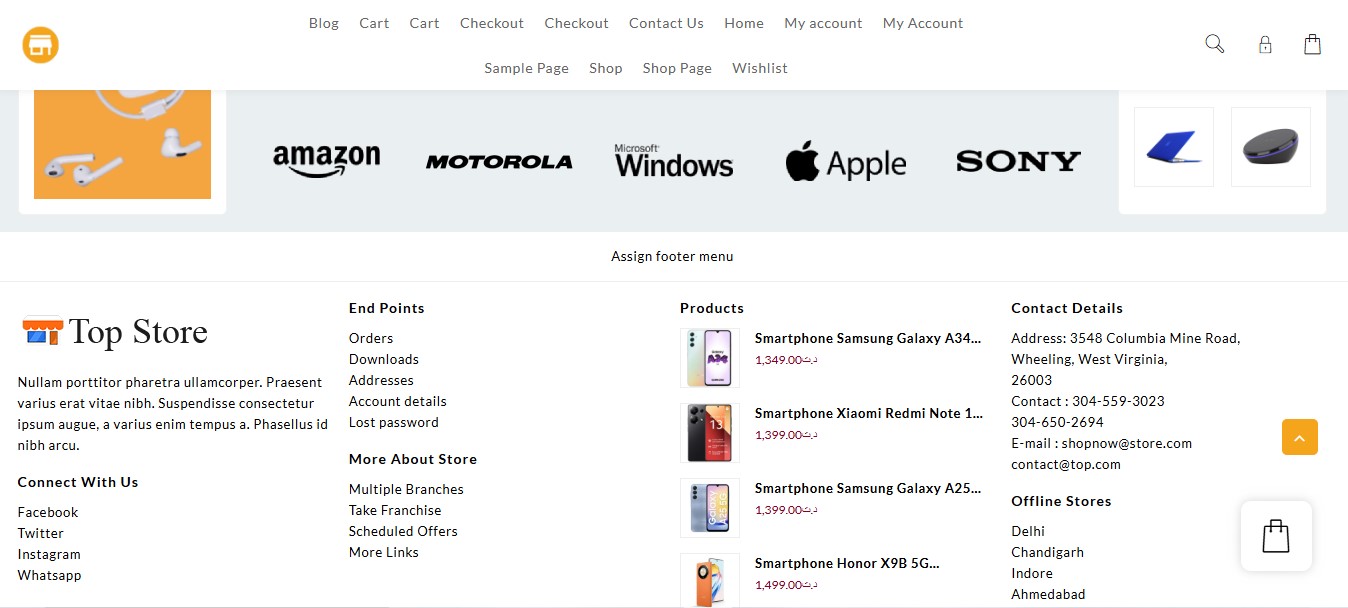Viewport: 1348px width, 608px height.
Task: Open the search icon in the header
Action: click(x=1214, y=44)
